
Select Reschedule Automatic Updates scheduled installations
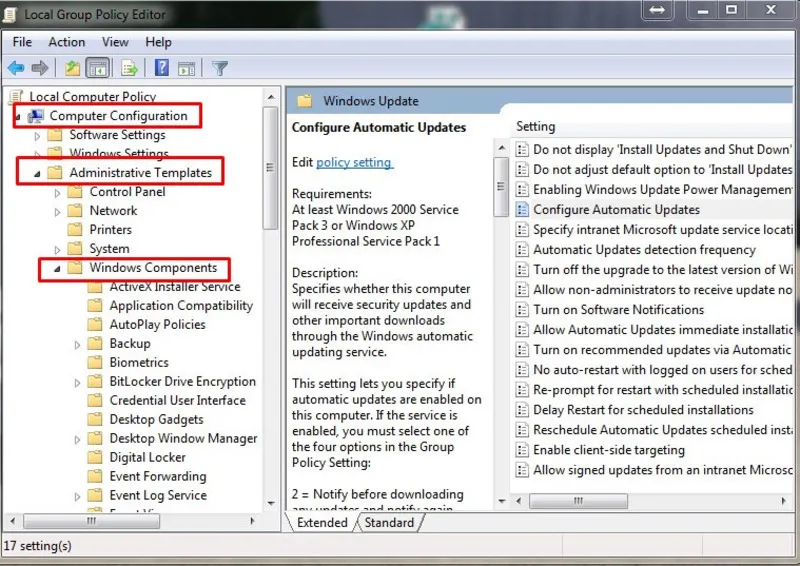click(654, 430)
